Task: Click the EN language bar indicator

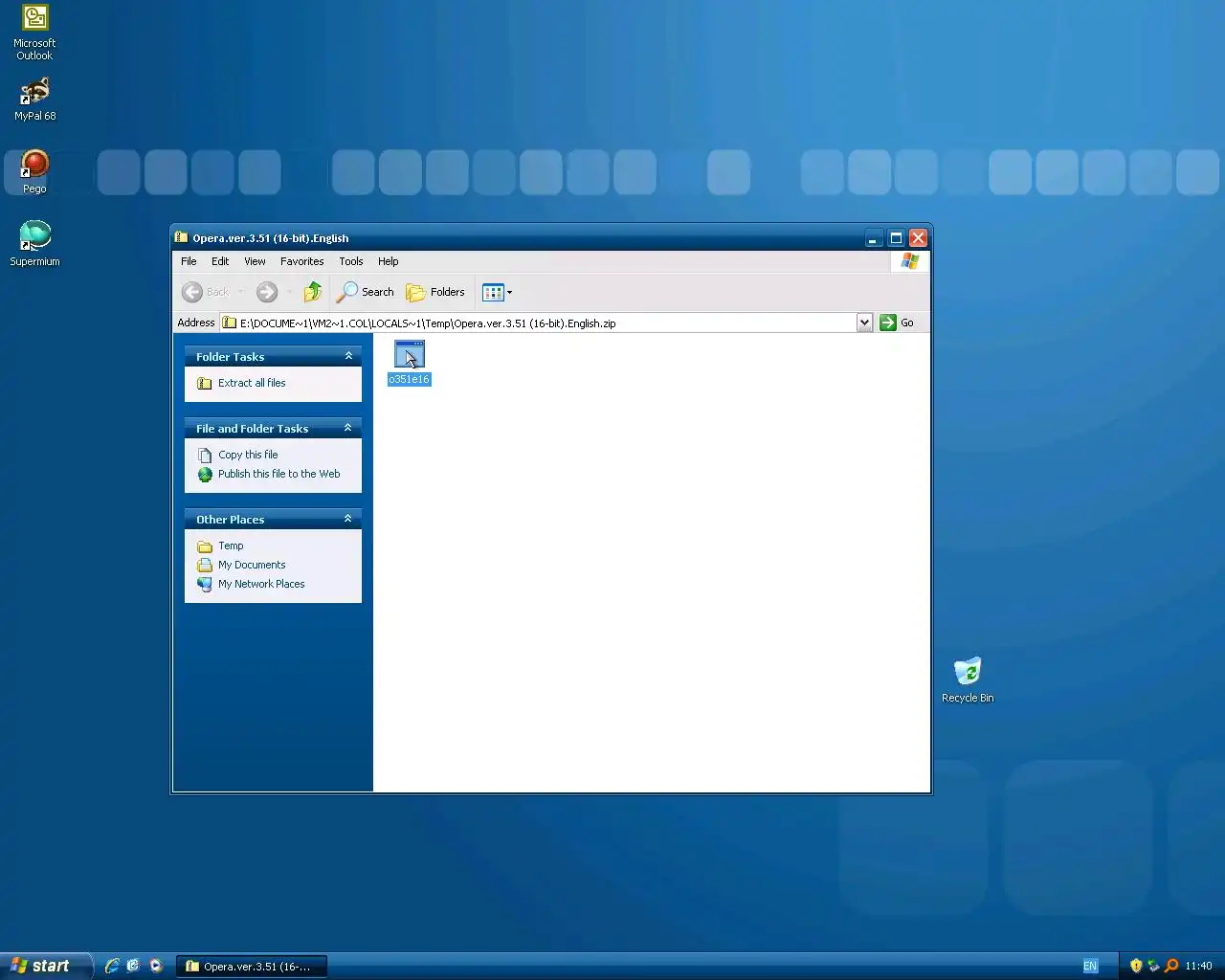Action: 1090,967
